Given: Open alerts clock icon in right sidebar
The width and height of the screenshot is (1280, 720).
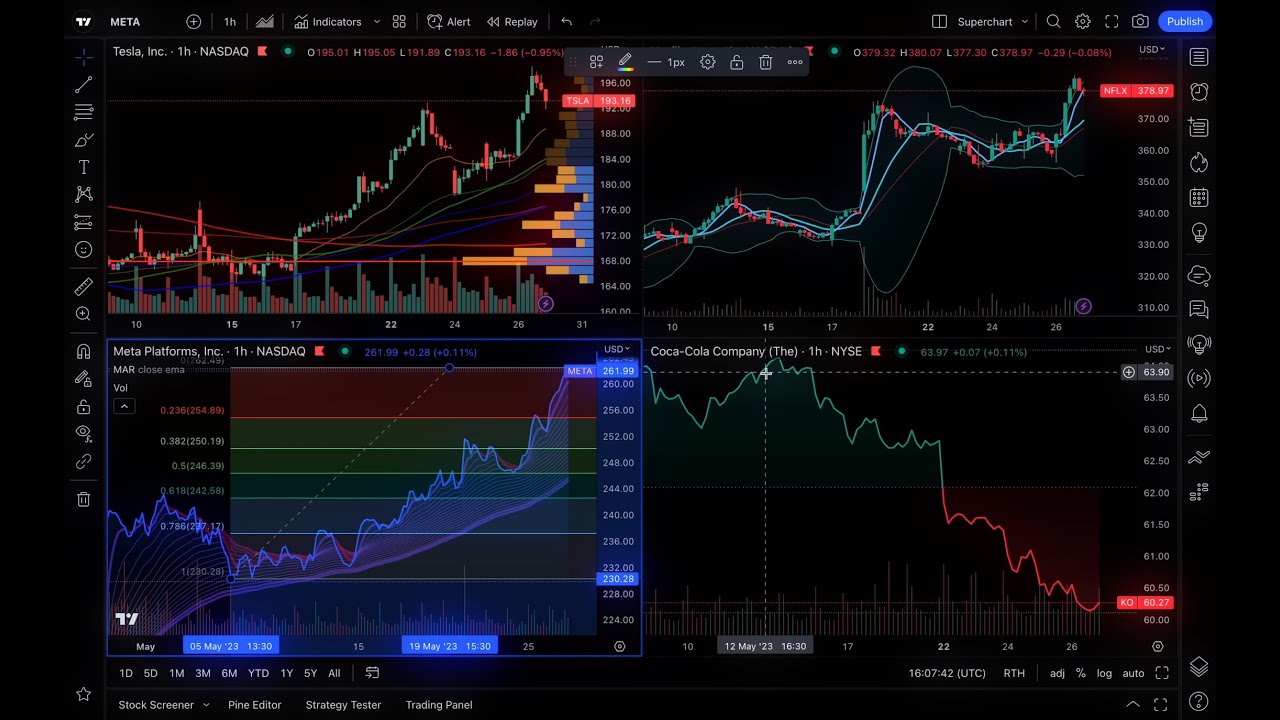Looking at the screenshot, I should (x=1199, y=92).
